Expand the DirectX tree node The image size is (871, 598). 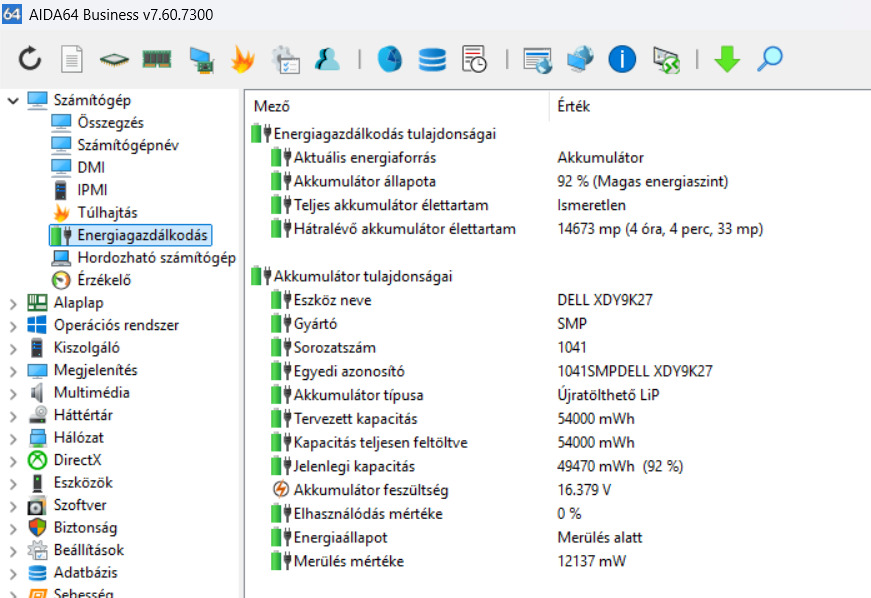13,461
